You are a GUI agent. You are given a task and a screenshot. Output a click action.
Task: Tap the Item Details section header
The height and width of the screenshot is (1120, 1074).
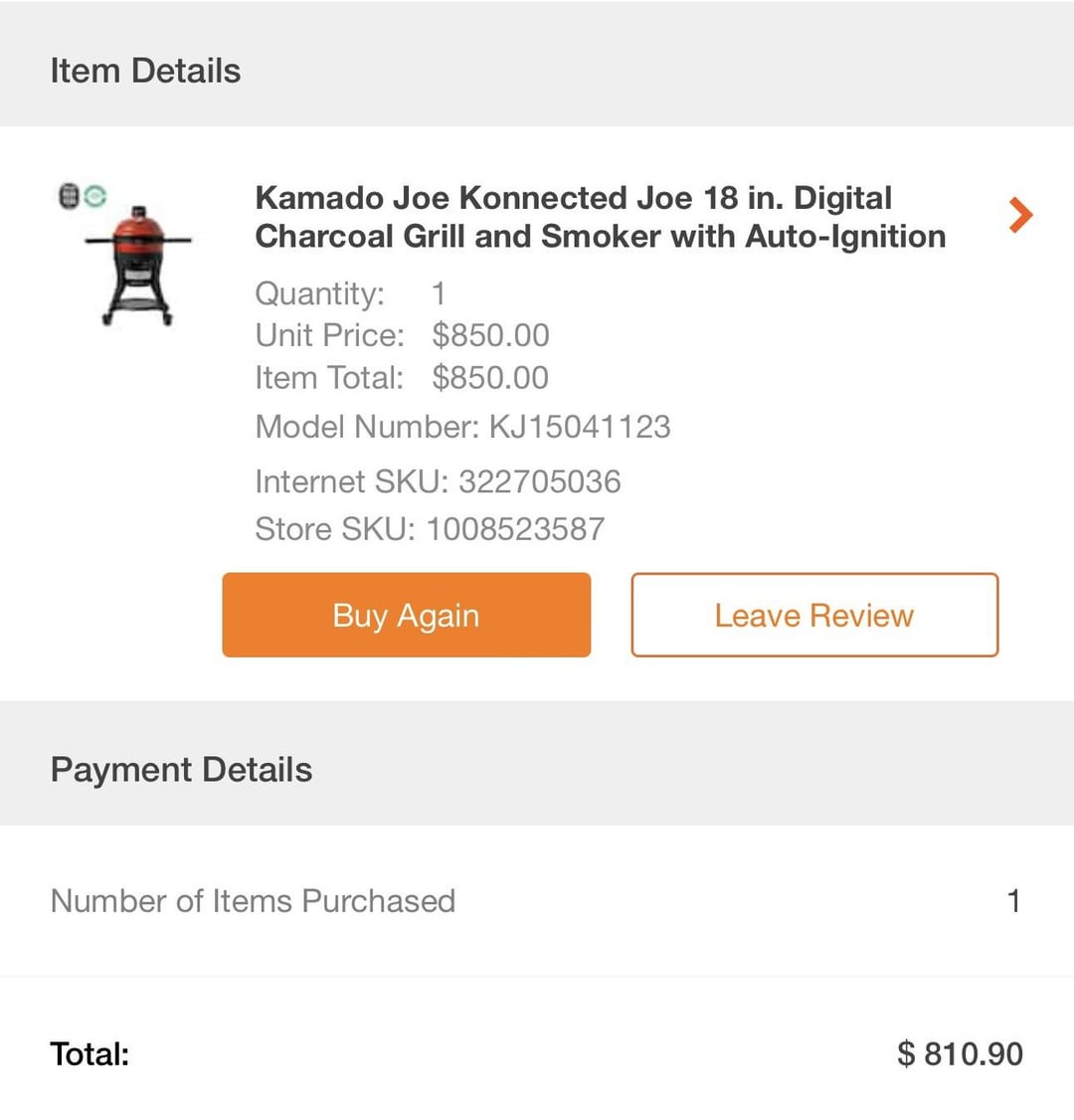click(145, 71)
